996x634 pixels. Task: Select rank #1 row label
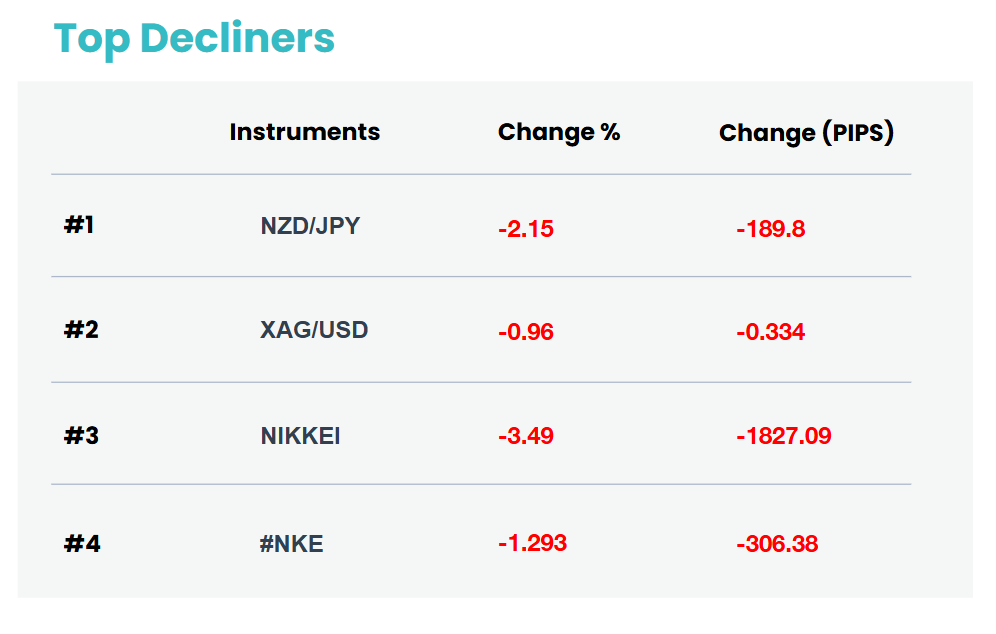tap(79, 224)
